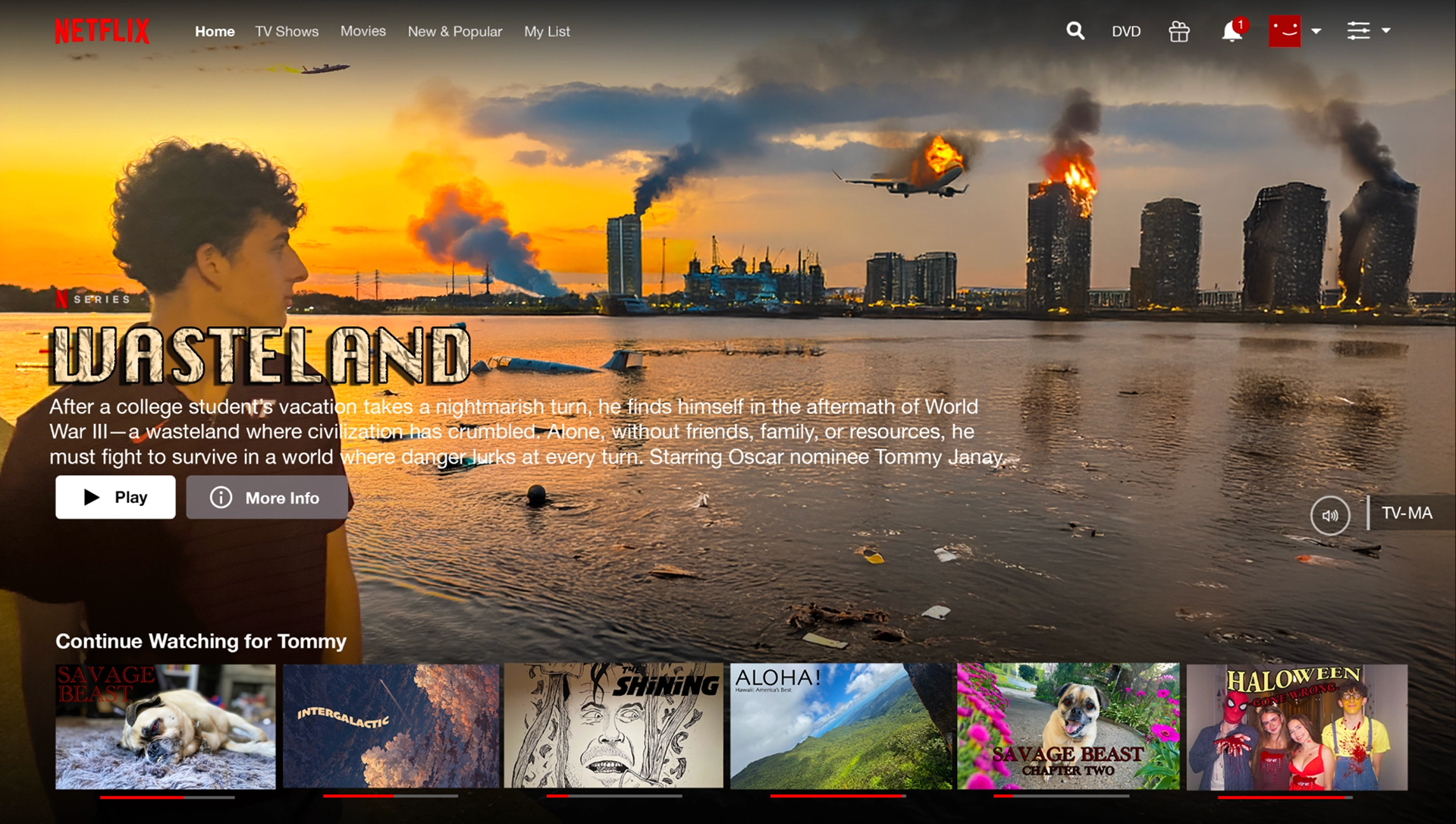This screenshot has height=824, width=1456.
Task: Click the sliders settings icon
Action: [1358, 30]
